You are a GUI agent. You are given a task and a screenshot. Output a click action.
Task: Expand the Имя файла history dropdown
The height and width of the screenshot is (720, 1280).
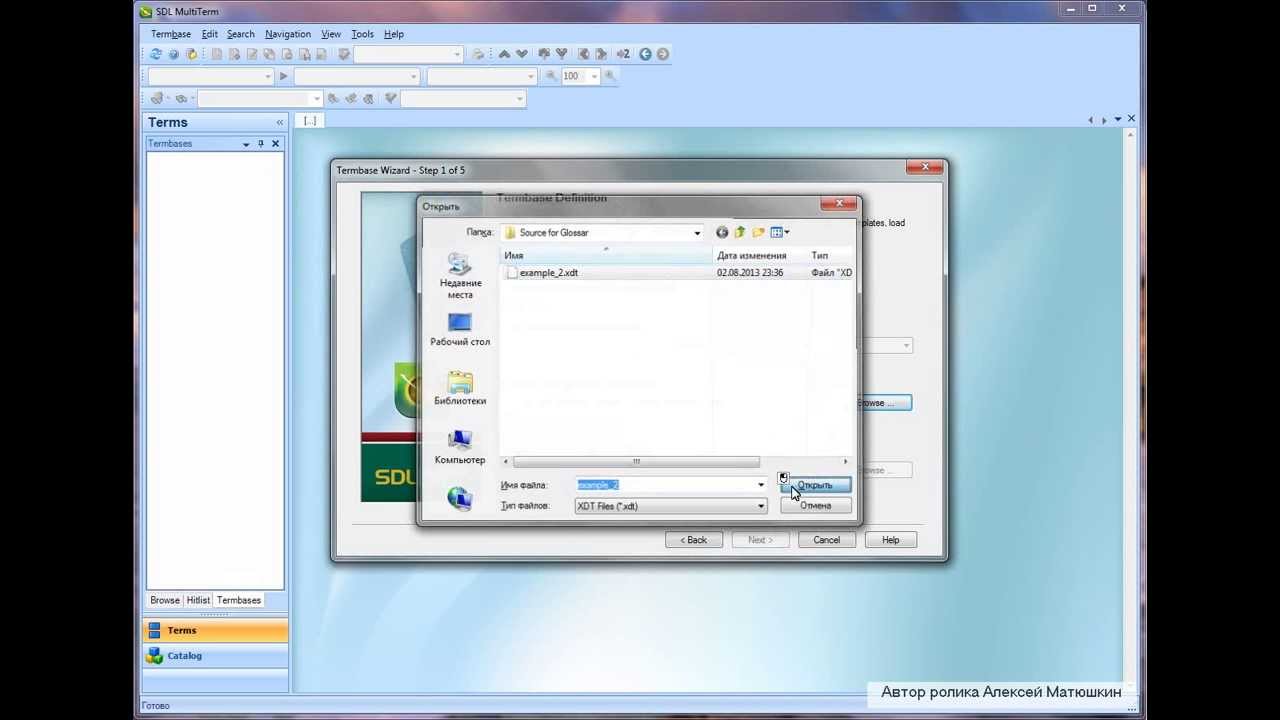[x=761, y=485]
